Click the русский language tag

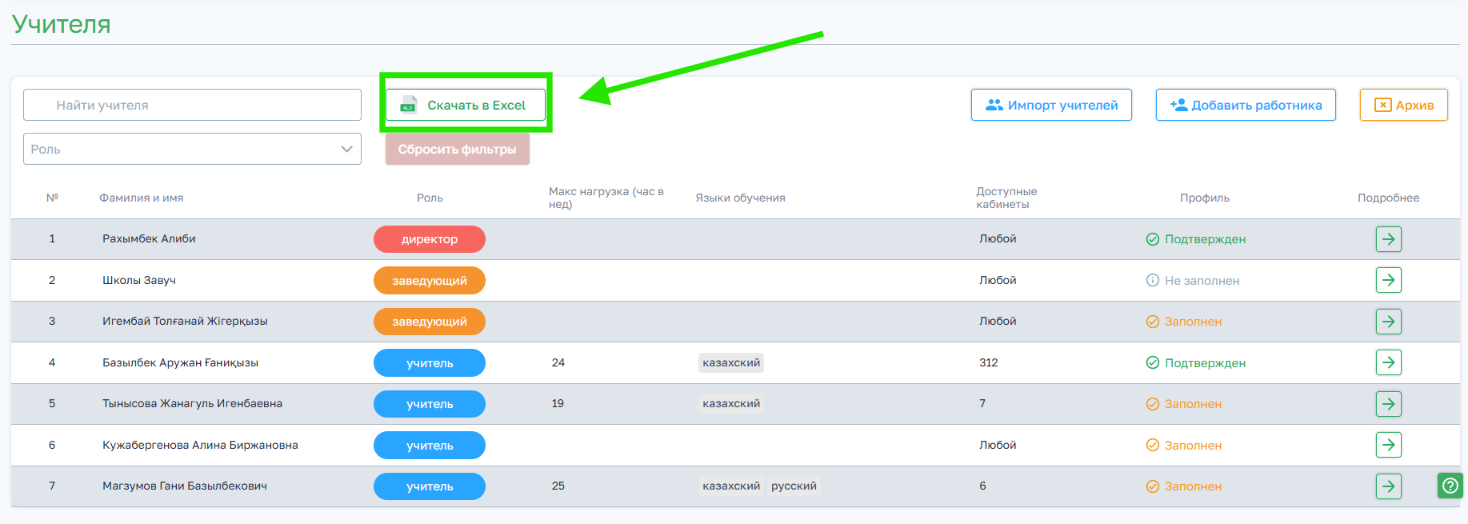click(794, 486)
